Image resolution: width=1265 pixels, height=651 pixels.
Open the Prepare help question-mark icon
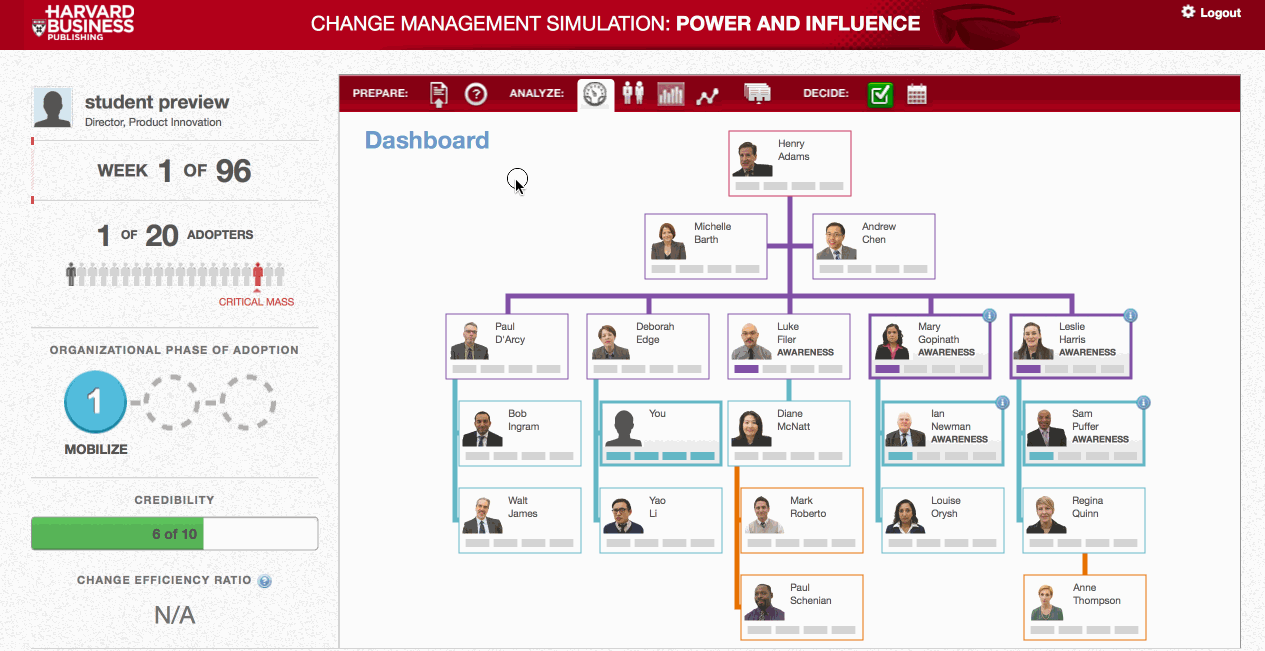point(476,94)
